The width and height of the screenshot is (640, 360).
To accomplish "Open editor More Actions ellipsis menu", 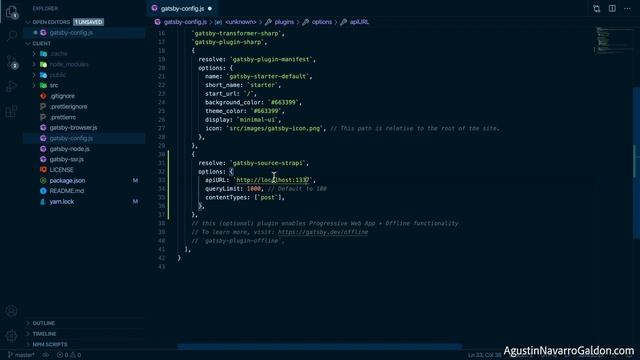I will 627,9.
